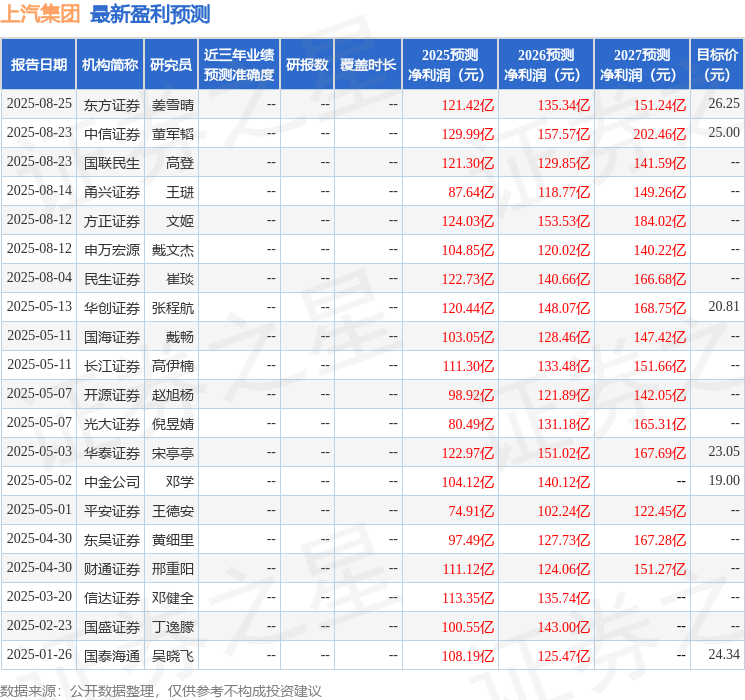
Task: Click the 最新盈利预测 heading
Action: click(x=150, y=14)
